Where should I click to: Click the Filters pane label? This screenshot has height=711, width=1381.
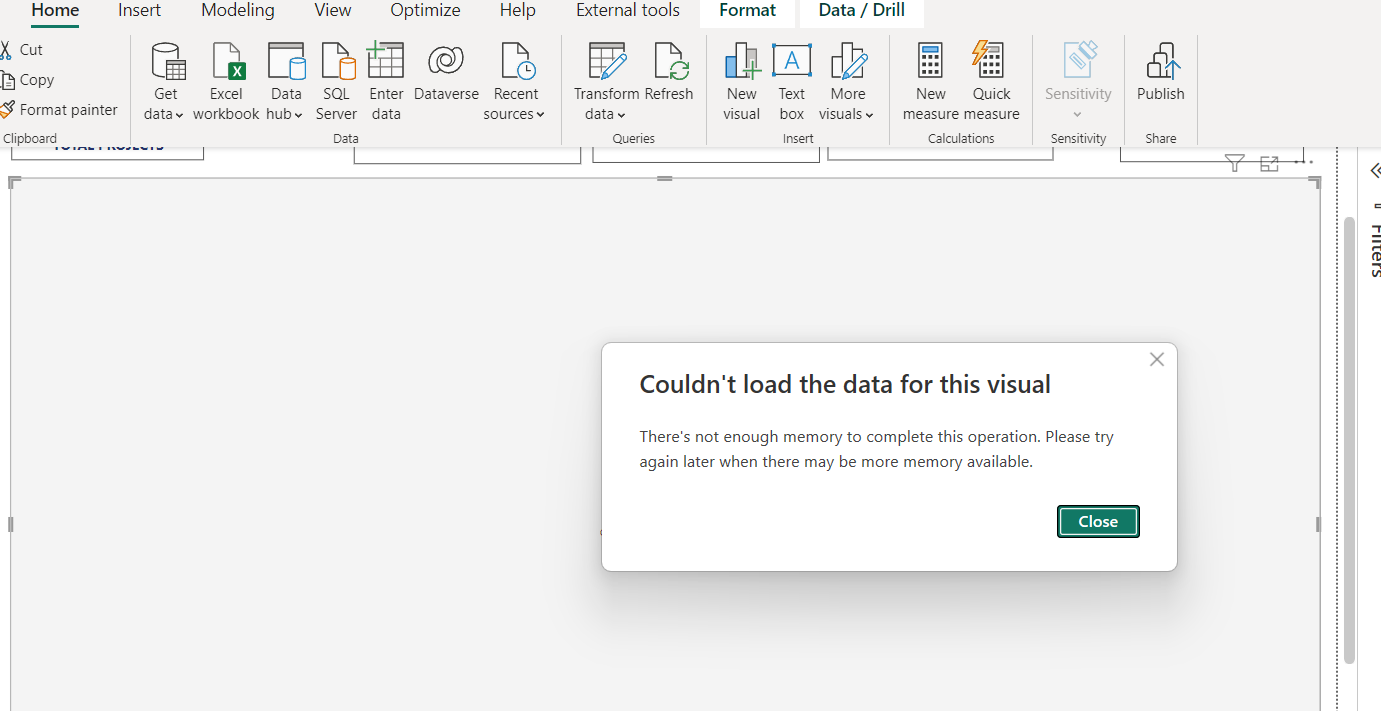click(1375, 250)
